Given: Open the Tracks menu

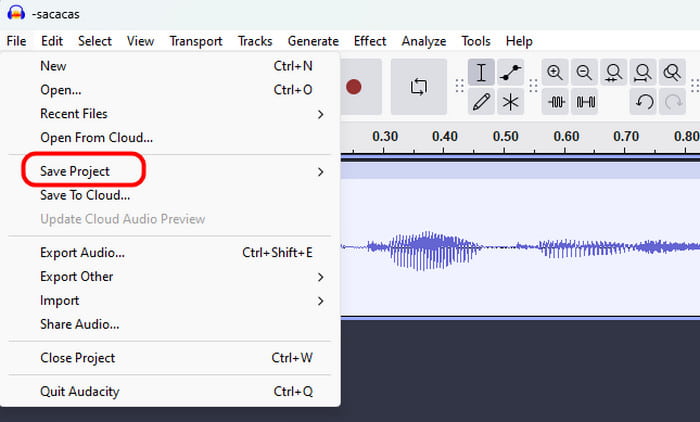Looking at the screenshot, I should click(255, 41).
